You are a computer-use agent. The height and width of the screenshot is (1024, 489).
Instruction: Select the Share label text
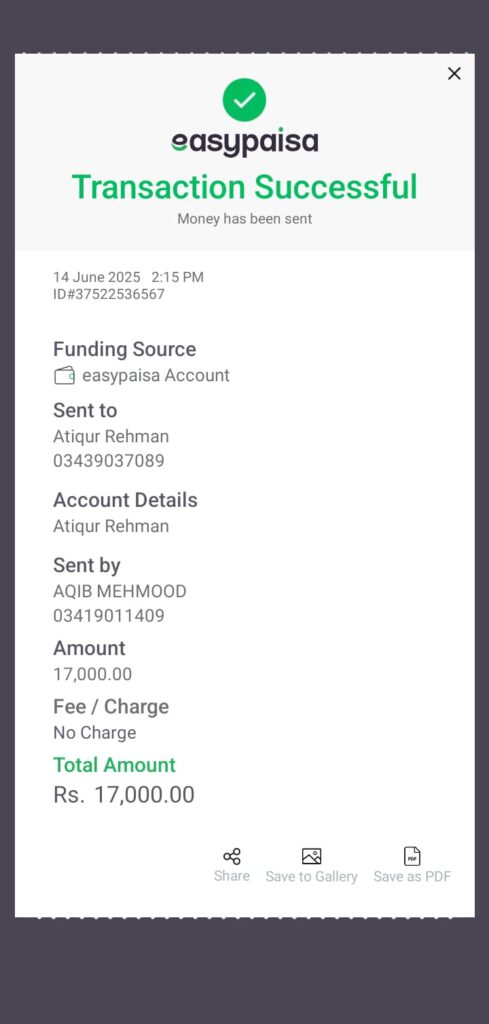tap(232, 876)
